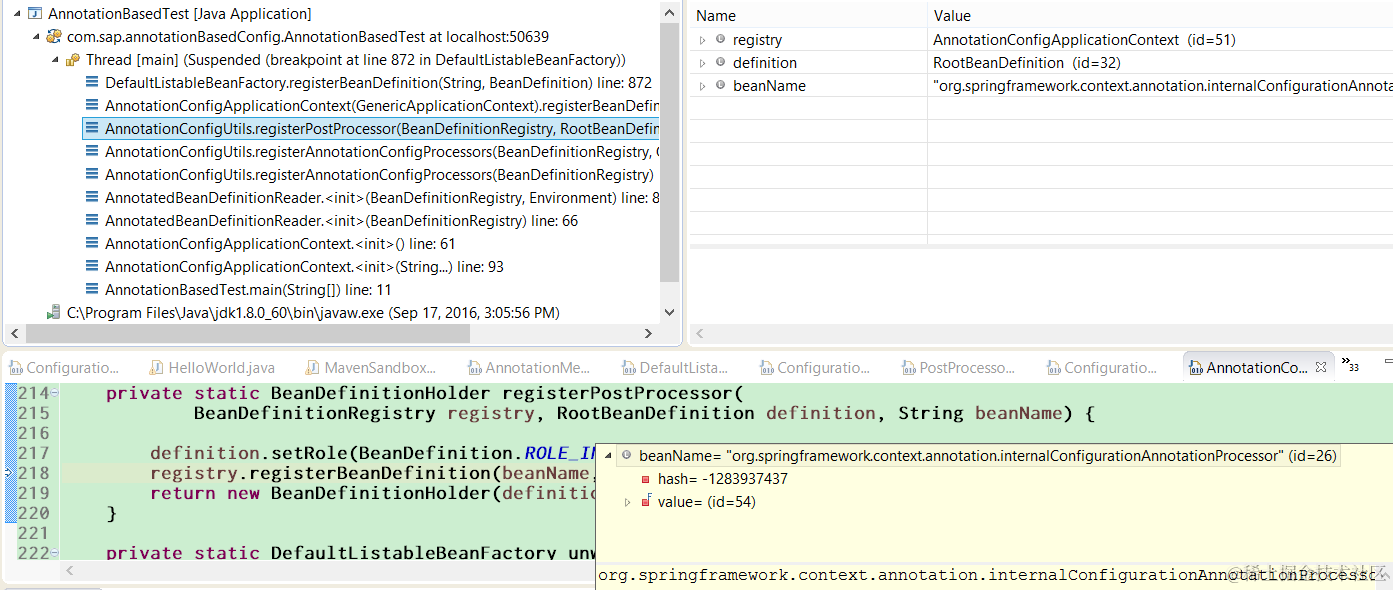Image resolution: width=1393 pixels, height=590 pixels.
Task: Show the 33 hidden editor tabs
Action: click(1350, 365)
